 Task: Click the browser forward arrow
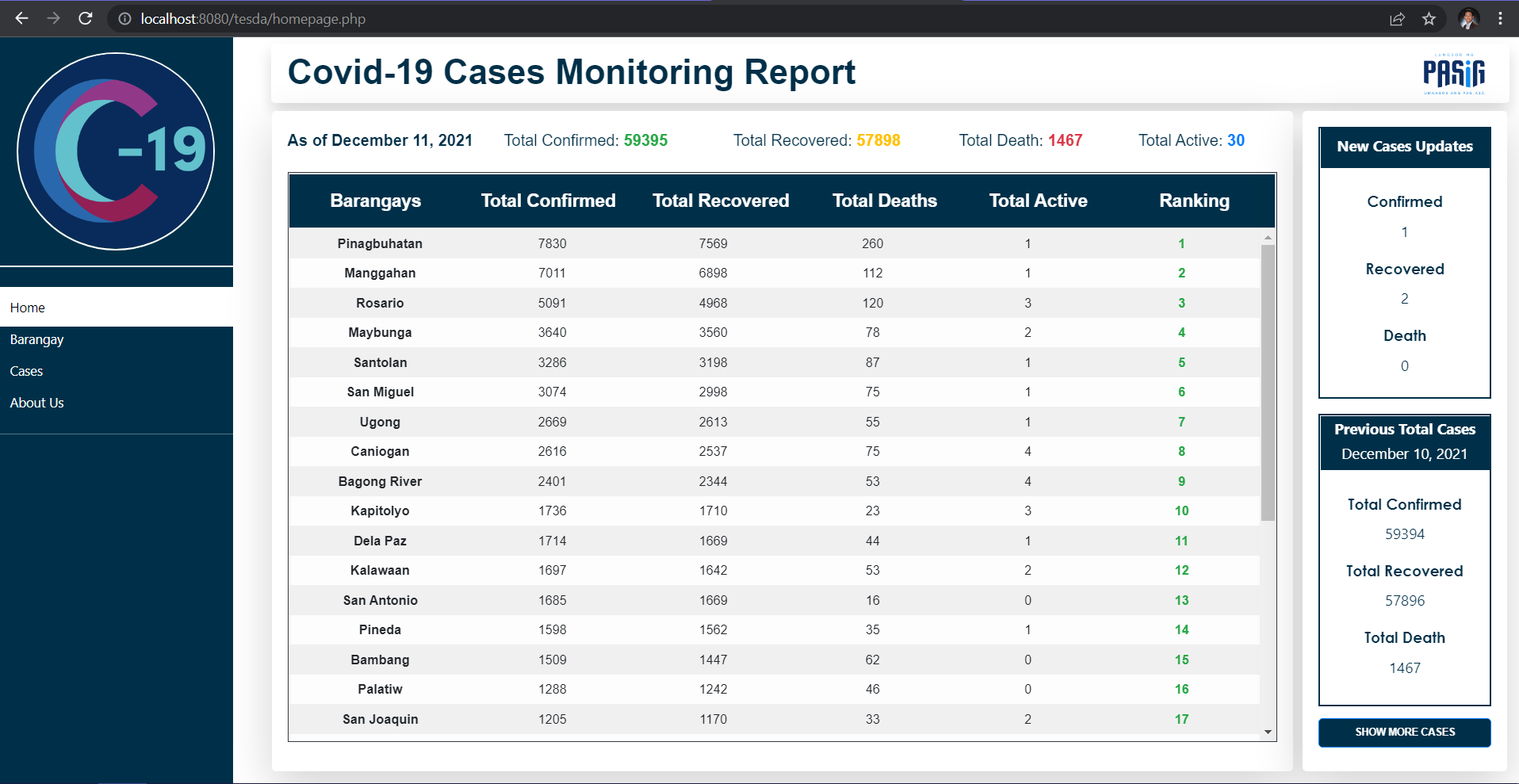click(x=53, y=18)
